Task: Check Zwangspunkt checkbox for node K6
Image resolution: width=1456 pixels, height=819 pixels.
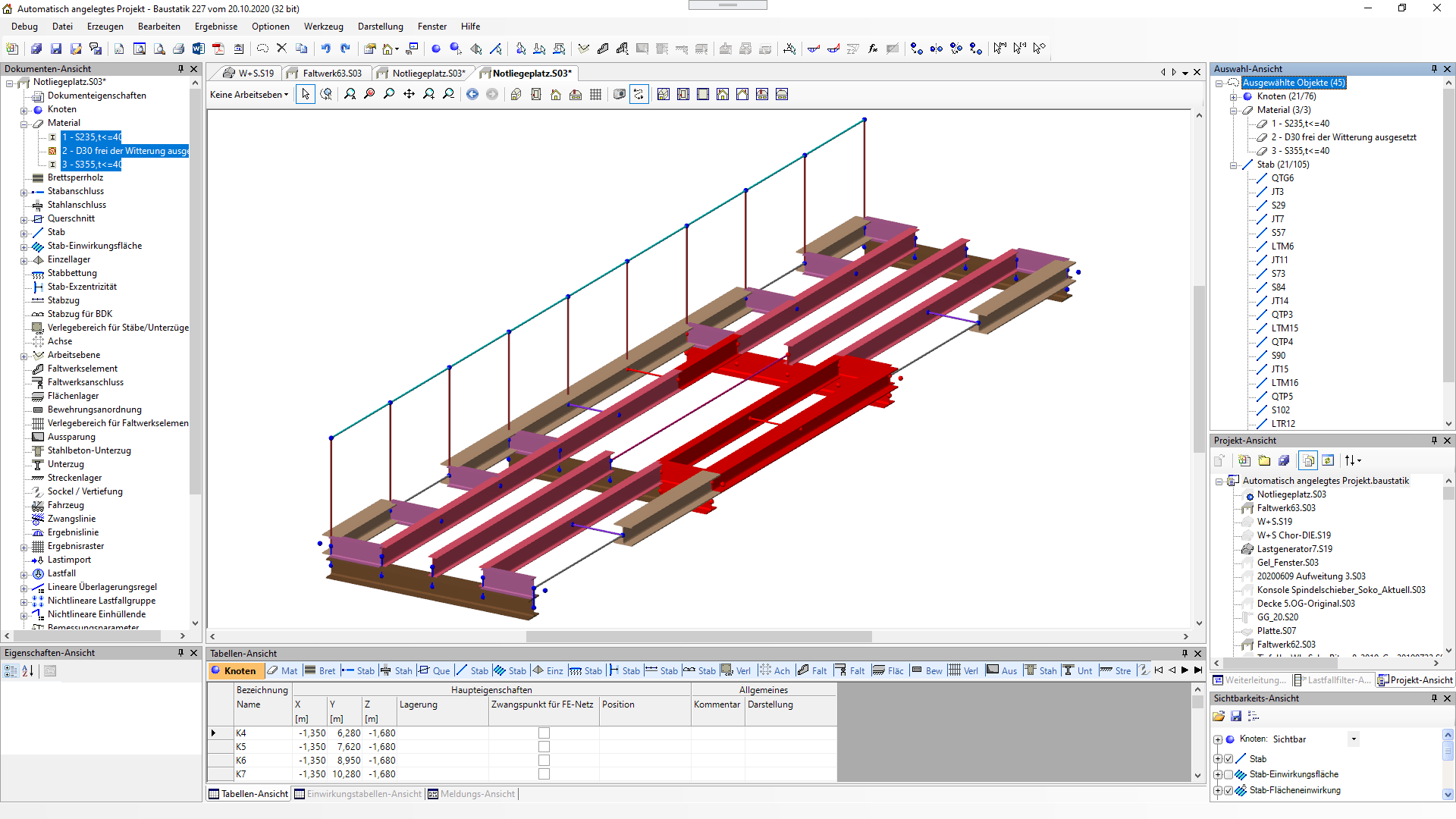Action: pos(544,761)
